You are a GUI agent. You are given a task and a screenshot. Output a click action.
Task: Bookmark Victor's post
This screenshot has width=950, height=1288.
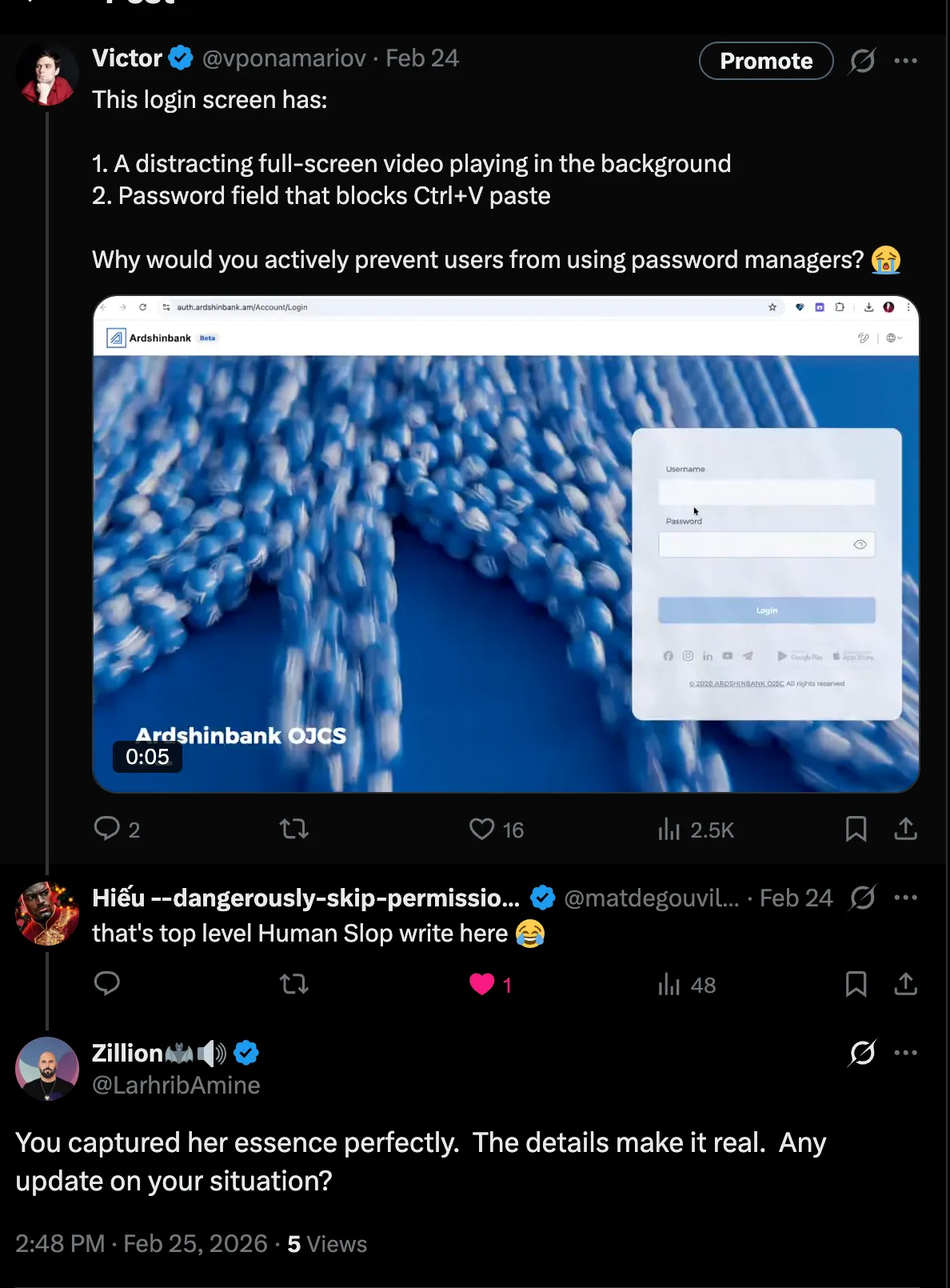click(856, 829)
